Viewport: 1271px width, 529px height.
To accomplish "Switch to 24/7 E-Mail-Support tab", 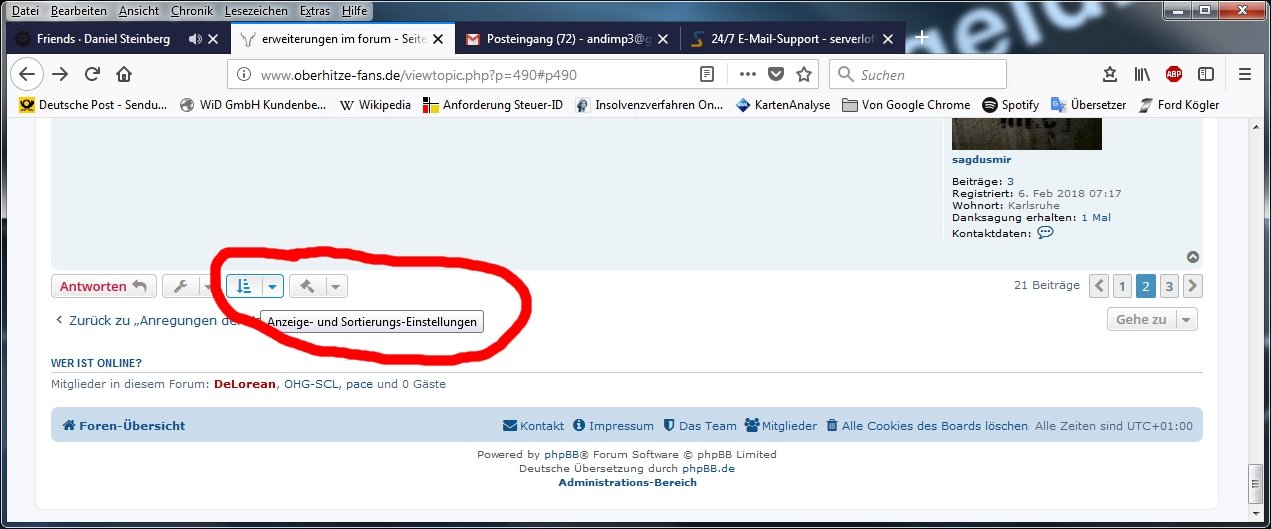I will tap(792, 39).
